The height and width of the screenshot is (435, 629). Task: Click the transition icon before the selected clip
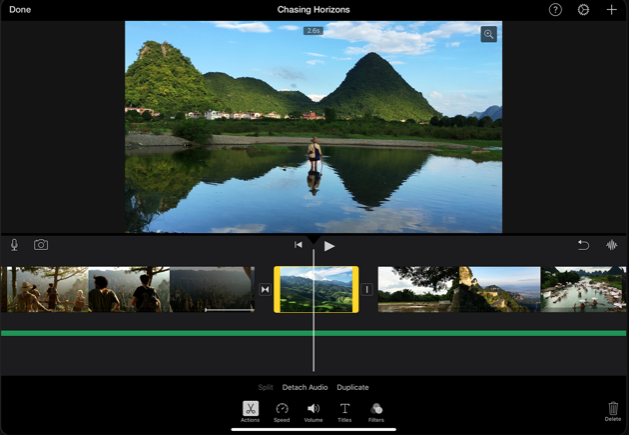click(x=265, y=289)
